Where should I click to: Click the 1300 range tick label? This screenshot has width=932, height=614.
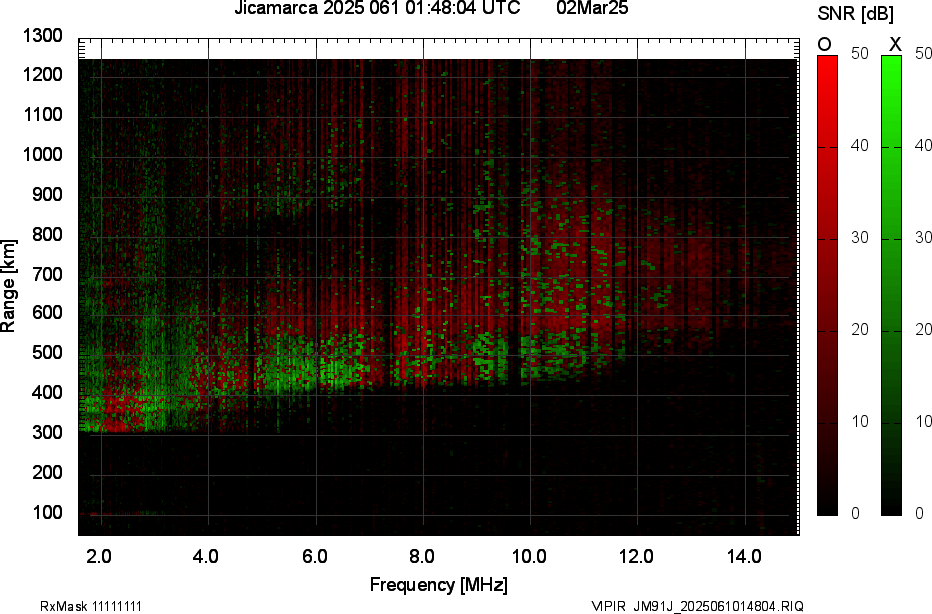(42, 36)
